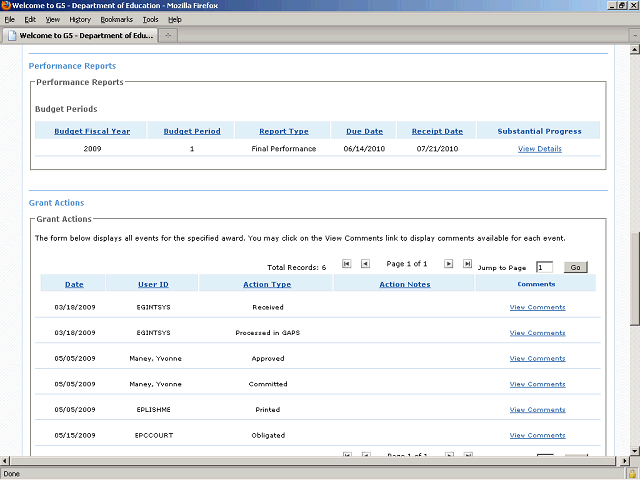
Task: Sort grant actions by Action Type
Action: coord(267,284)
